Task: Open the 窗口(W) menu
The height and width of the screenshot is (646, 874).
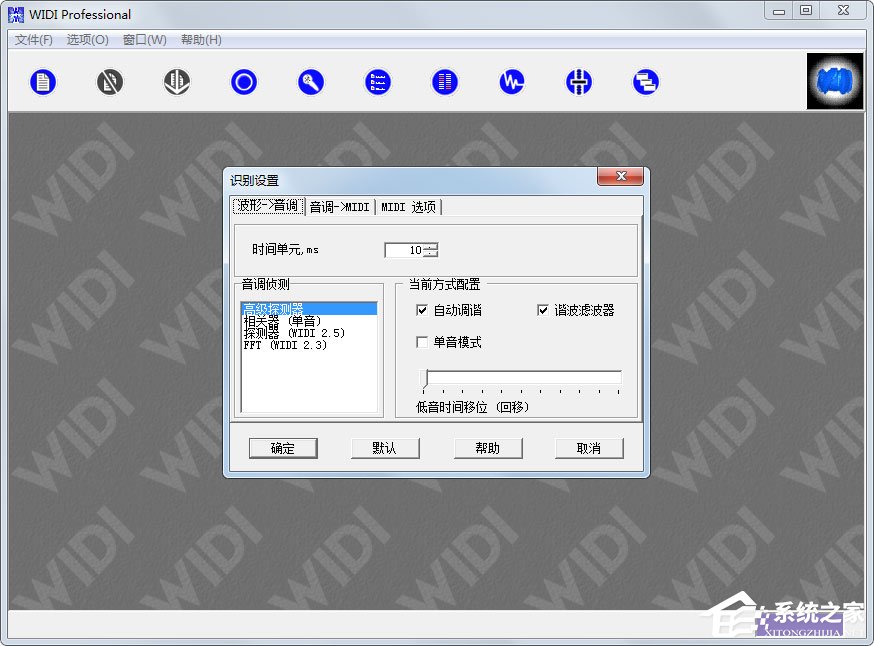Action: pyautogui.click(x=144, y=40)
